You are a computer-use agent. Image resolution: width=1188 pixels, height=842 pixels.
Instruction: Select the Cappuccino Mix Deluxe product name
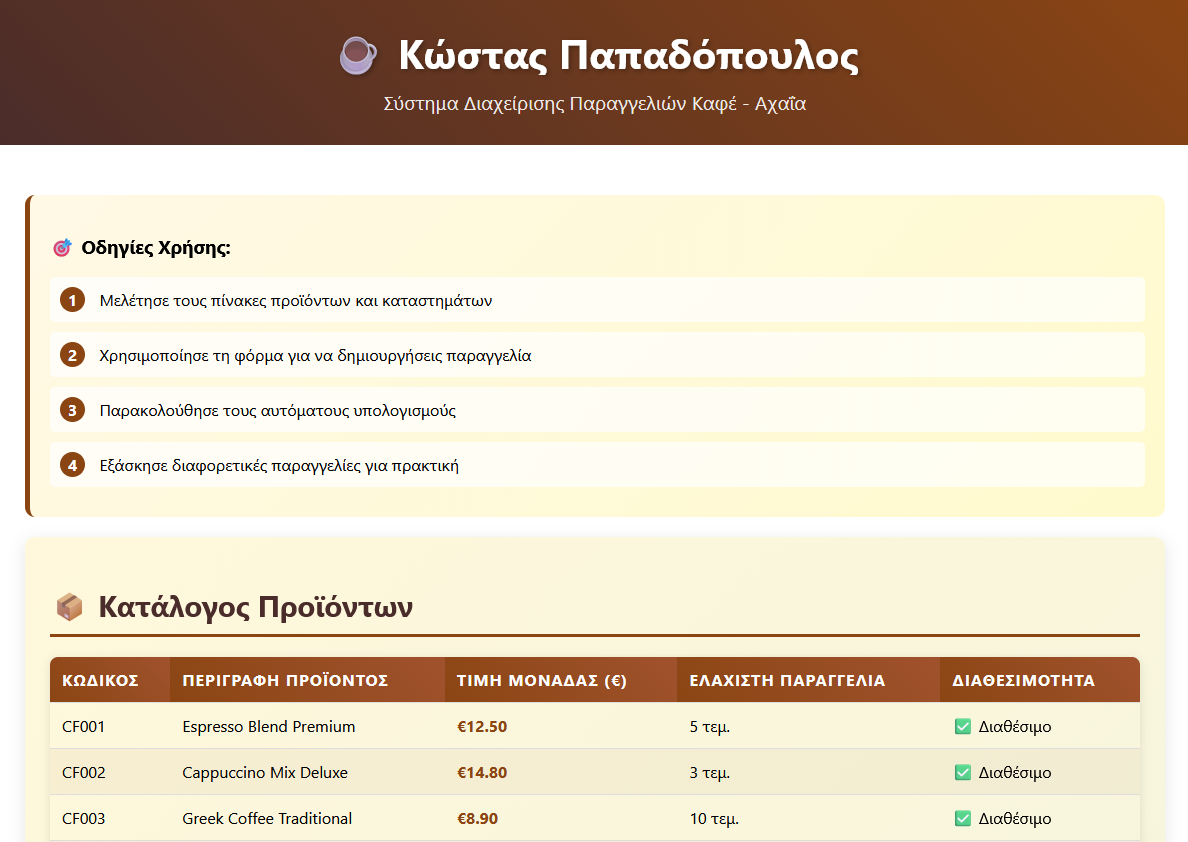265,773
